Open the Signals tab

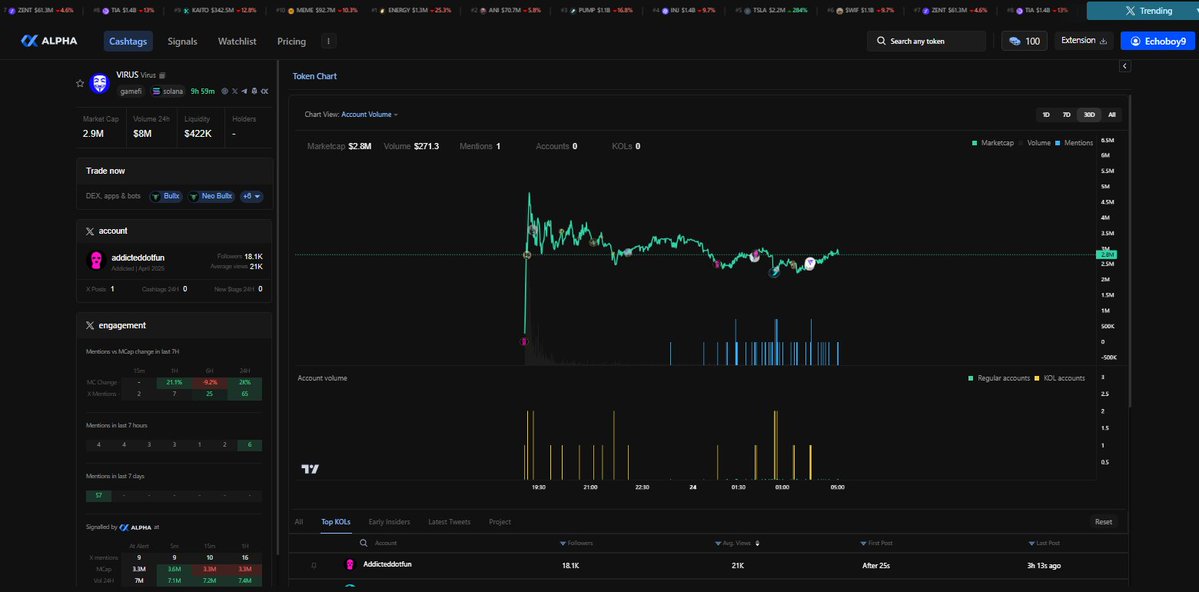pos(182,41)
